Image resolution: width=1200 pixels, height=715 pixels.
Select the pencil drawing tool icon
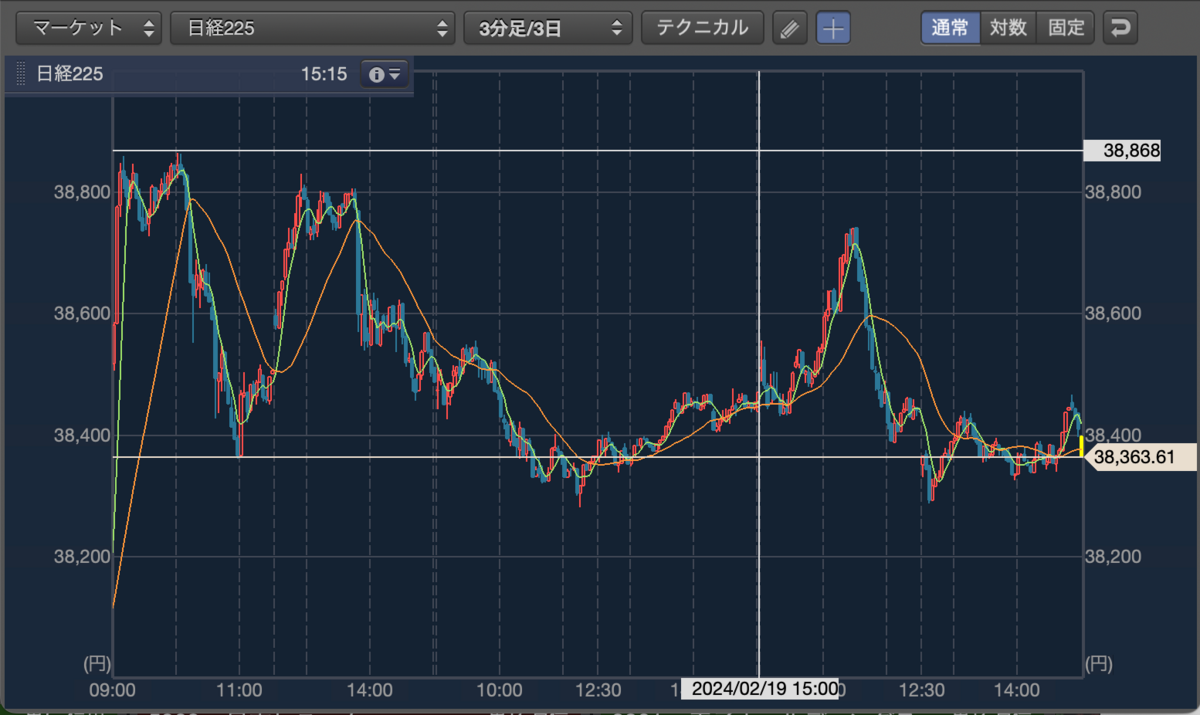click(790, 28)
